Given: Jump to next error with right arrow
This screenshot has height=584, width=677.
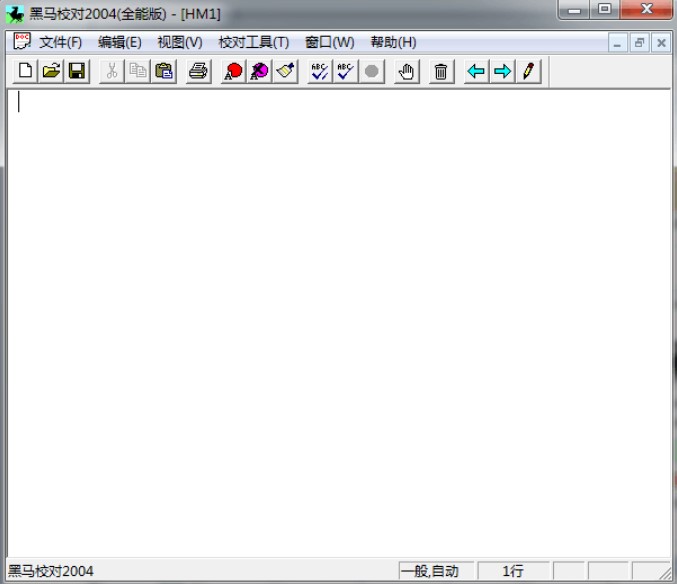Looking at the screenshot, I should (x=502, y=71).
